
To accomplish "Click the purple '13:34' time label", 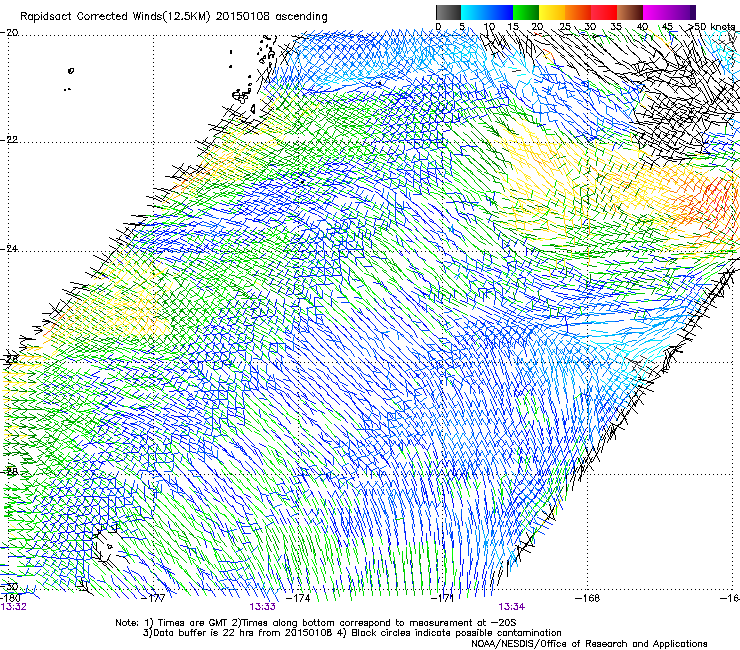I will point(512,607).
